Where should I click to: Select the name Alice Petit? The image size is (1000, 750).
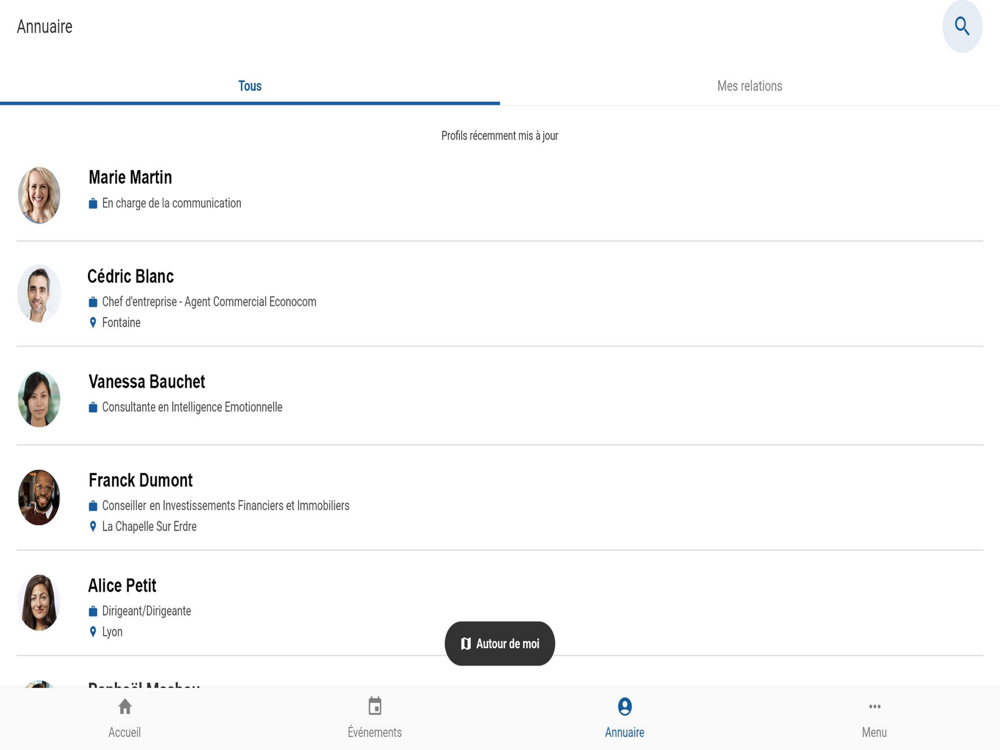(122, 585)
